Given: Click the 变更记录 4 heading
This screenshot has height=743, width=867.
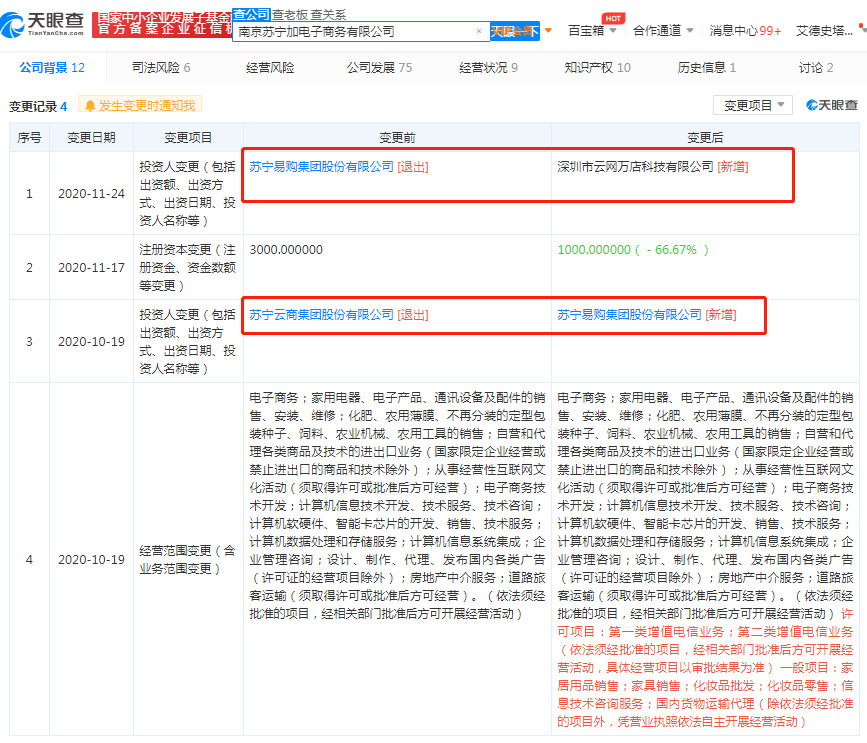Looking at the screenshot, I should click(38, 106).
